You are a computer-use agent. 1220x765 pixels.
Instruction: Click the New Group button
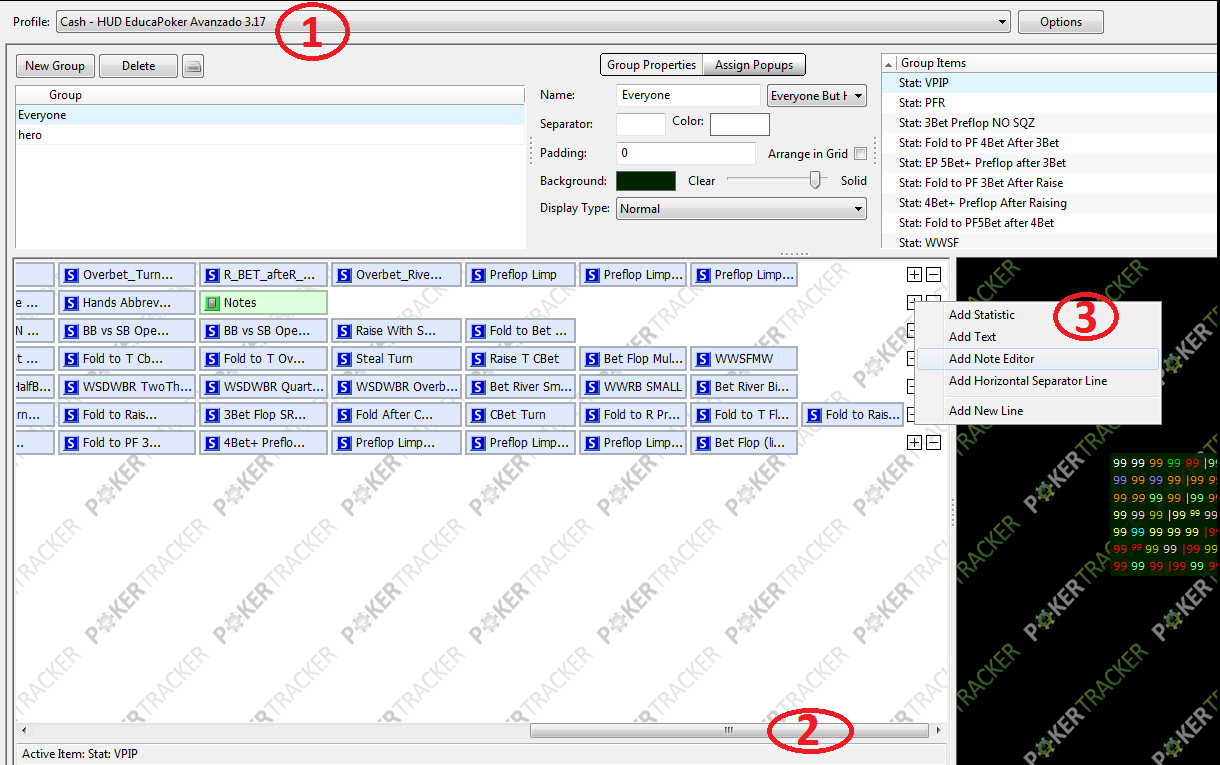point(55,66)
